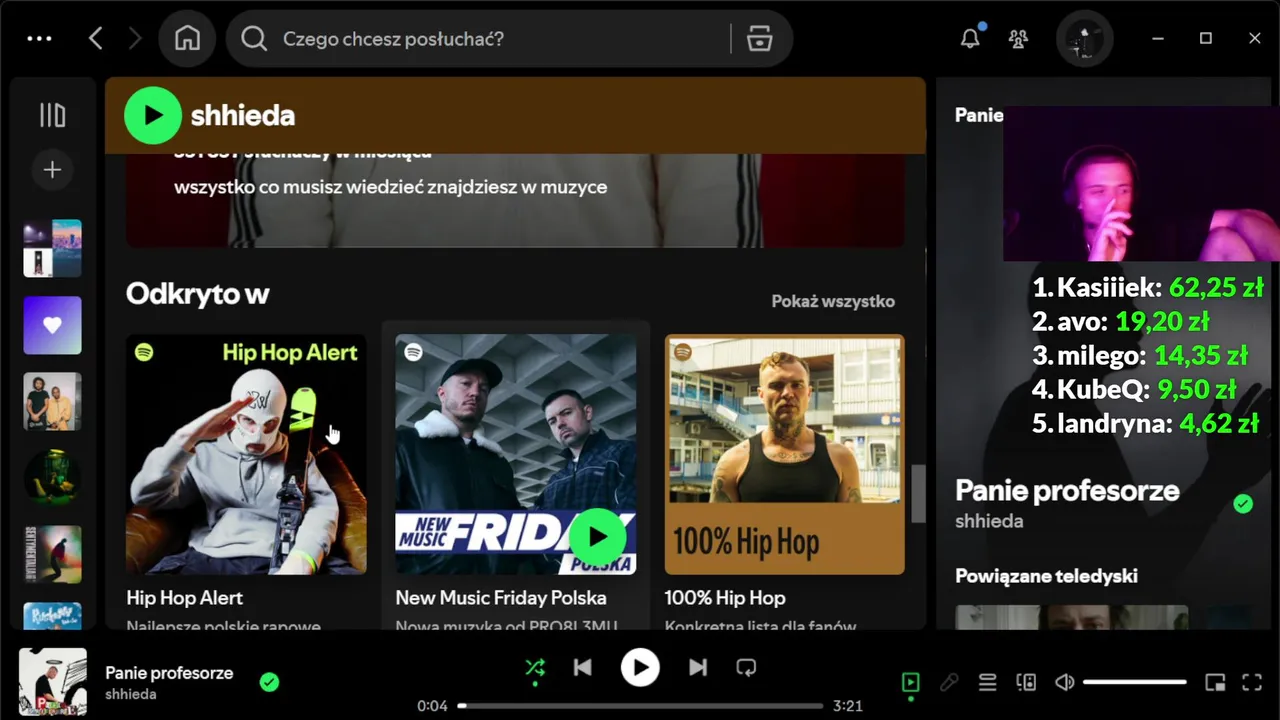Click 'Powiązane teledyski' heading
Image resolution: width=1280 pixels, height=720 pixels.
click(x=1046, y=576)
